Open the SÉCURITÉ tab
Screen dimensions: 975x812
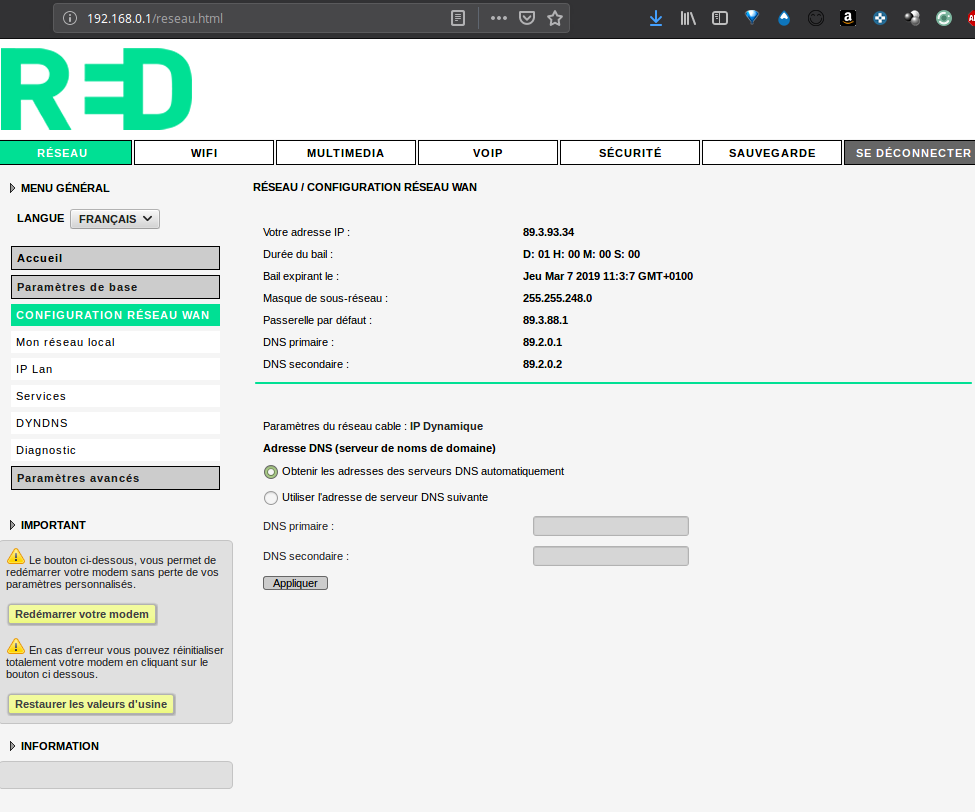630,153
